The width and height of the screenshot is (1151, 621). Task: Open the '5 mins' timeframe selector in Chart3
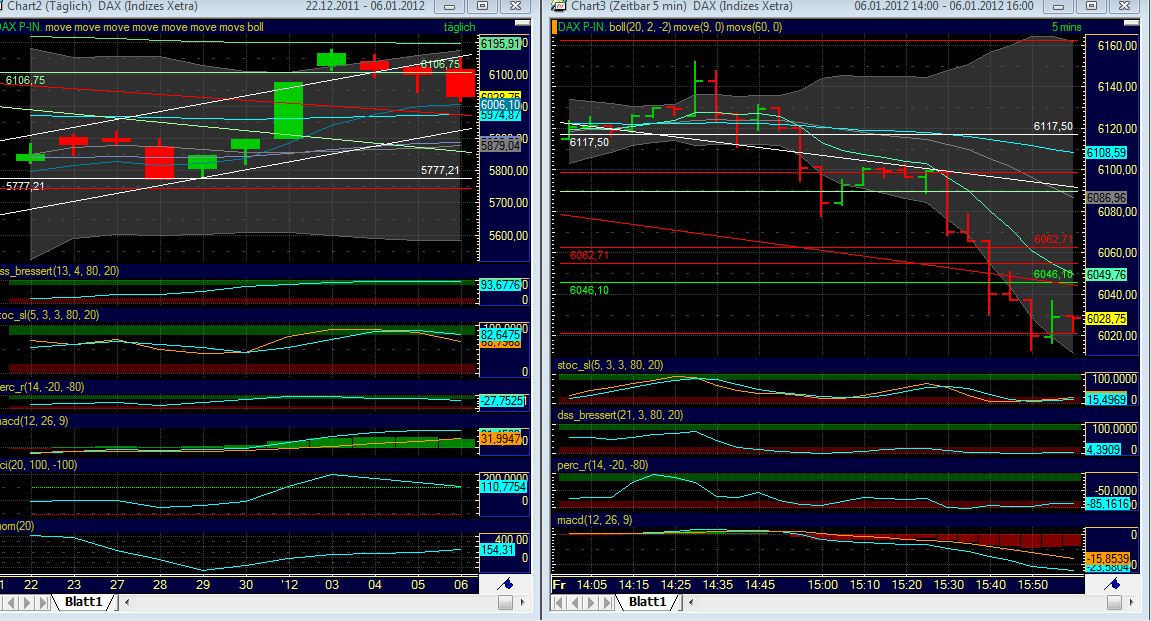point(1068,26)
